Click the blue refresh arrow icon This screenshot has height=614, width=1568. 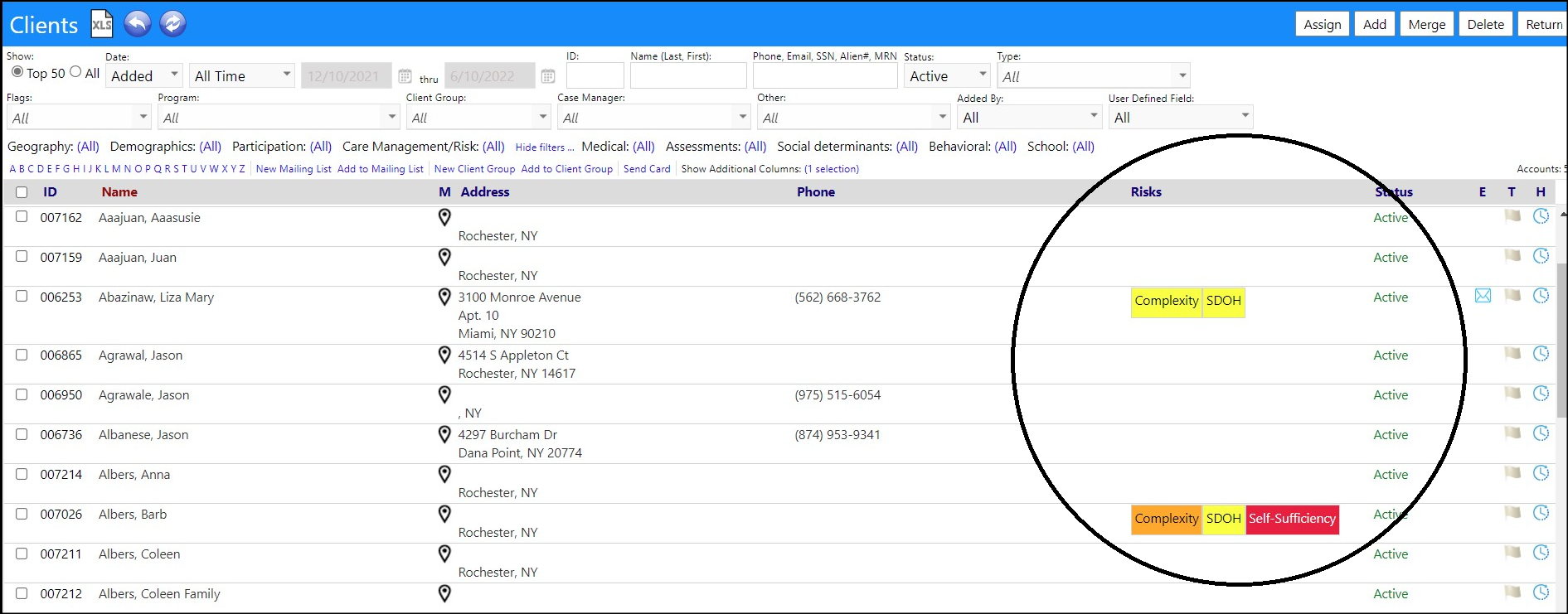tap(172, 24)
